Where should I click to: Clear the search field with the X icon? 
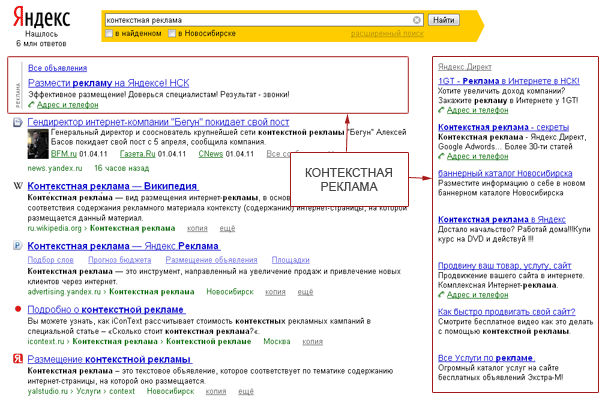[x=417, y=20]
